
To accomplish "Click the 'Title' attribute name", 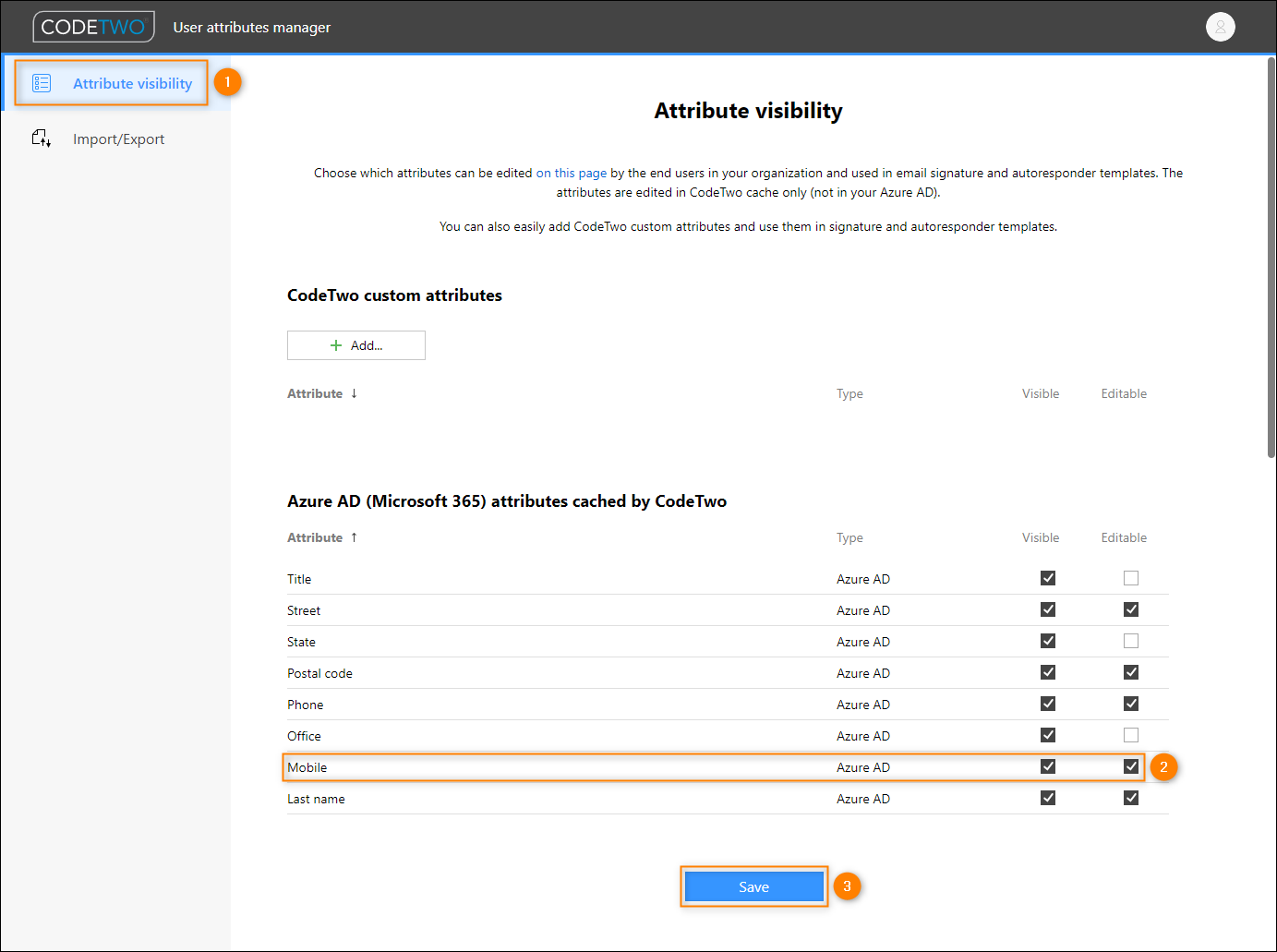I will 299,579.
